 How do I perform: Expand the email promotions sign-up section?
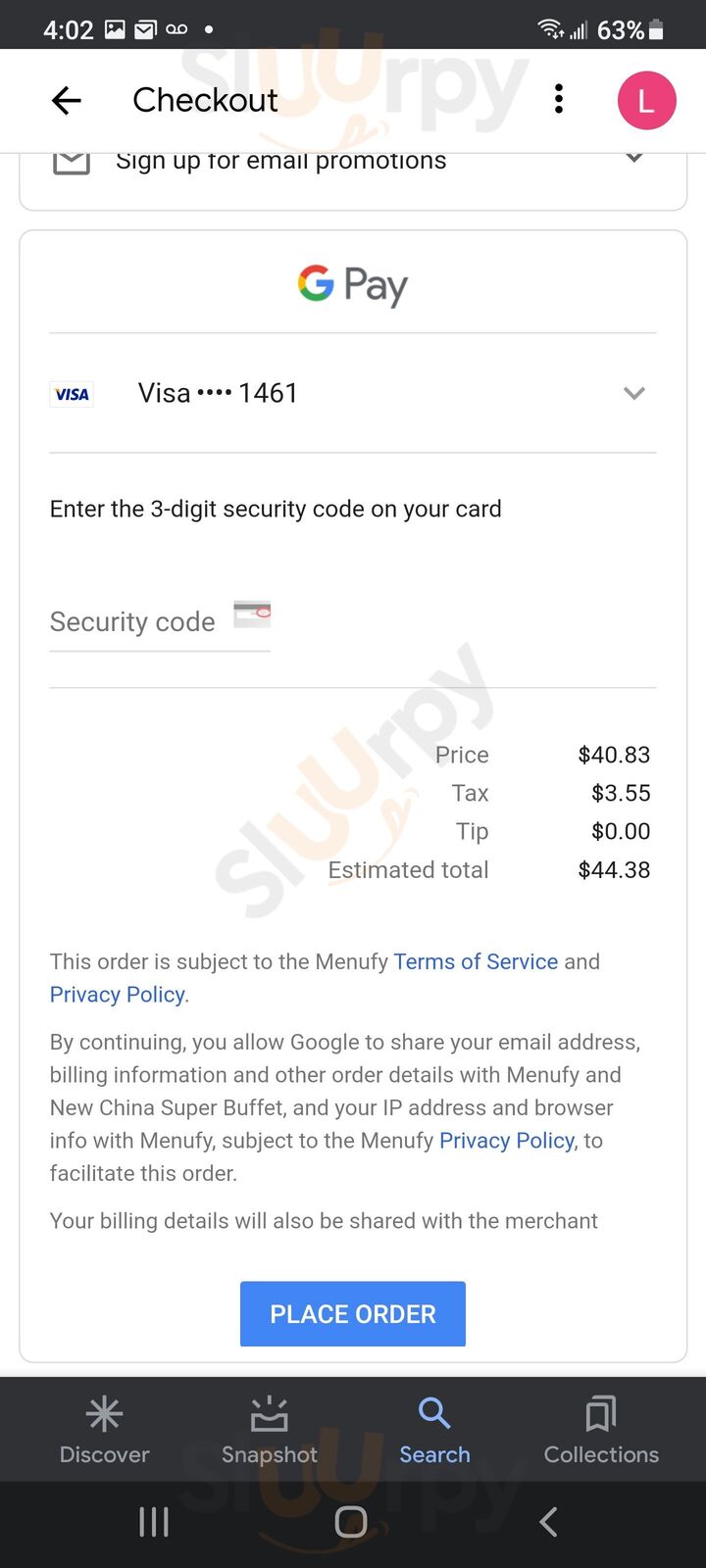pyautogui.click(x=634, y=159)
